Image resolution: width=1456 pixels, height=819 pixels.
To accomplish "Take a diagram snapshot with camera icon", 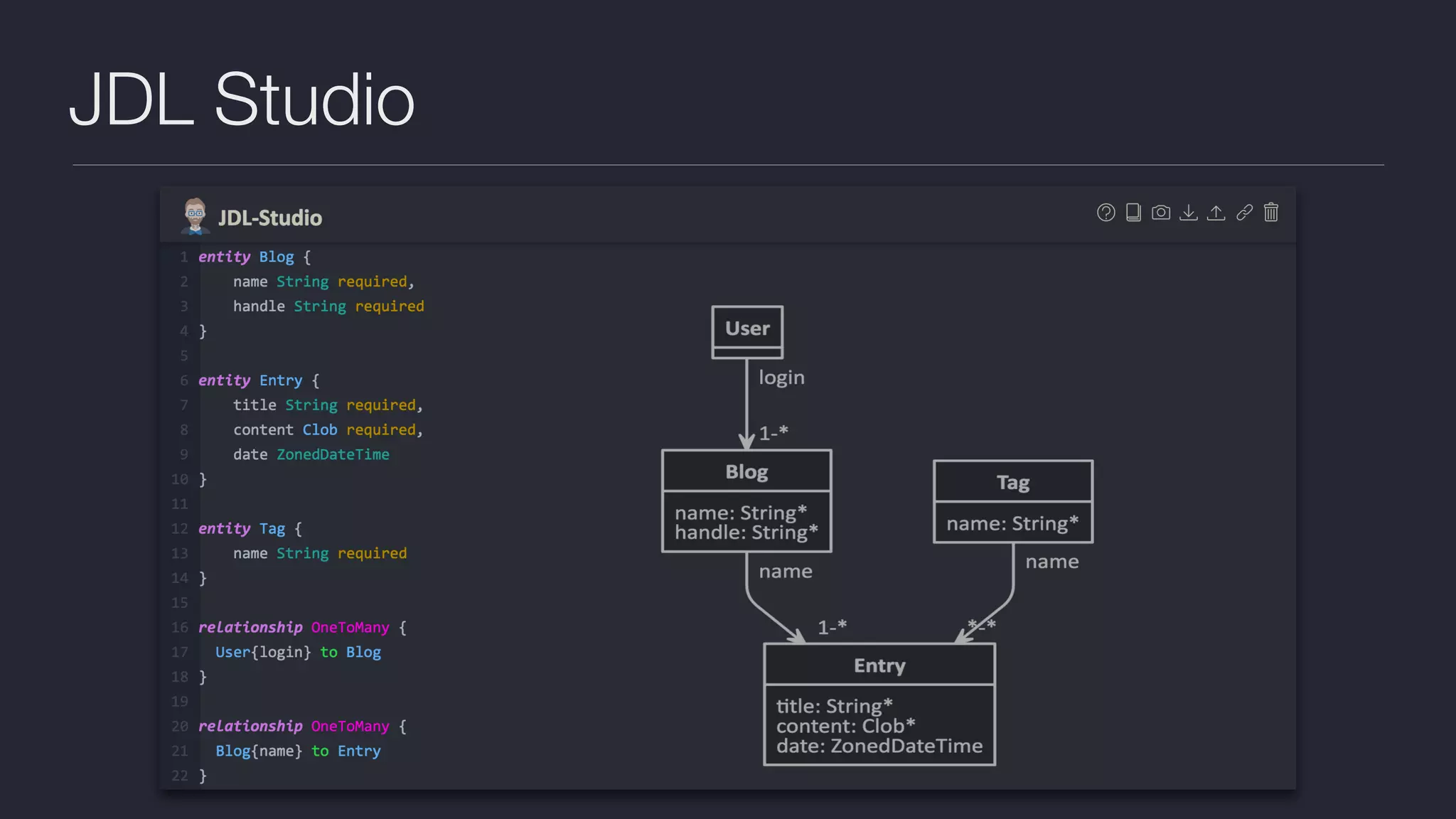I will (x=1161, y=213).
